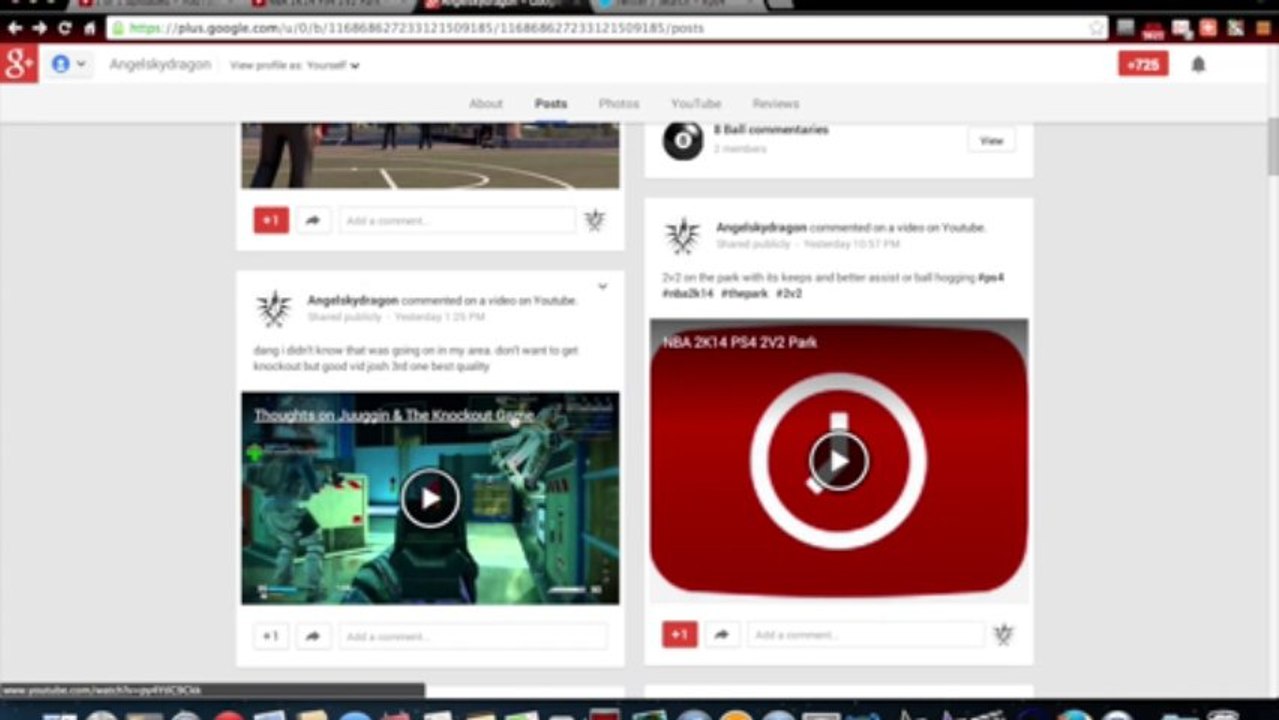This screenshot has height=720, width=1279.
Task: Open the notifications bell
Action: point(1198,65)
